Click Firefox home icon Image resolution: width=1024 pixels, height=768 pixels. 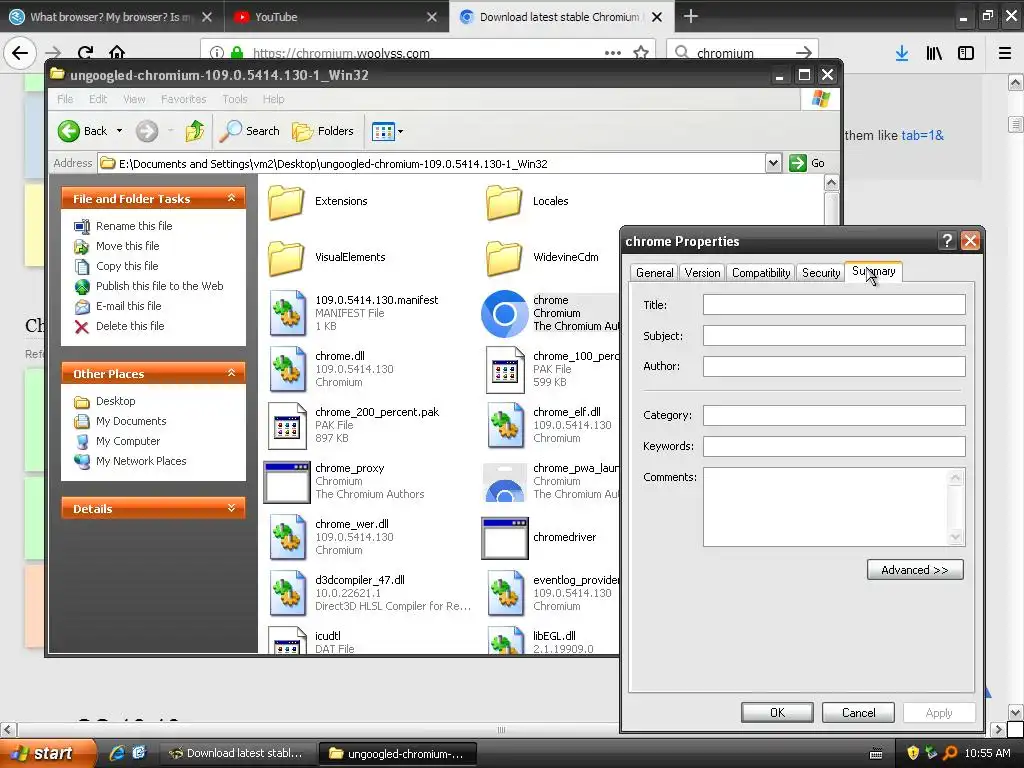[x=117, y=52]
